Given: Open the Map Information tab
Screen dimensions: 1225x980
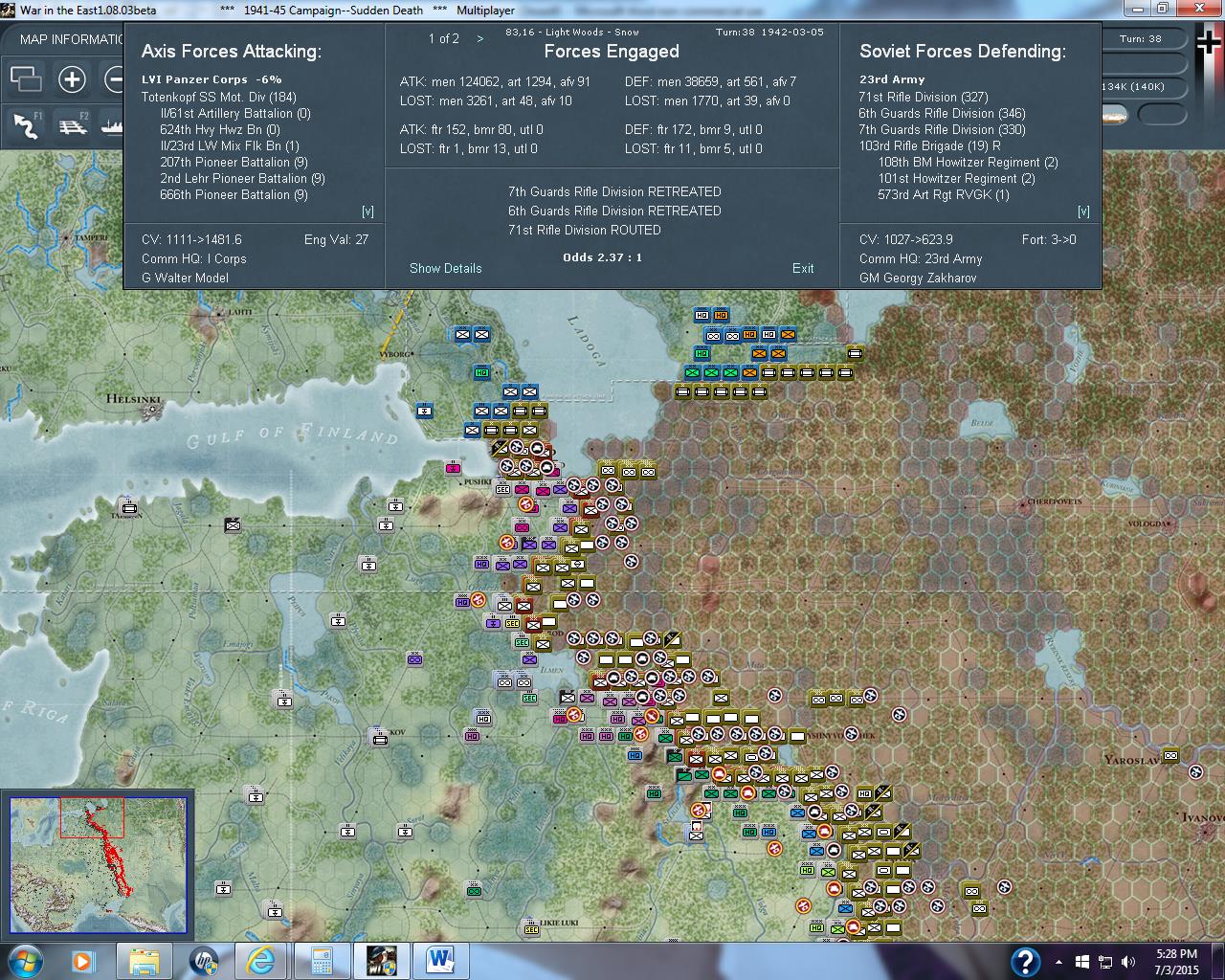Looking at the screenshot, I should [72, 39].
